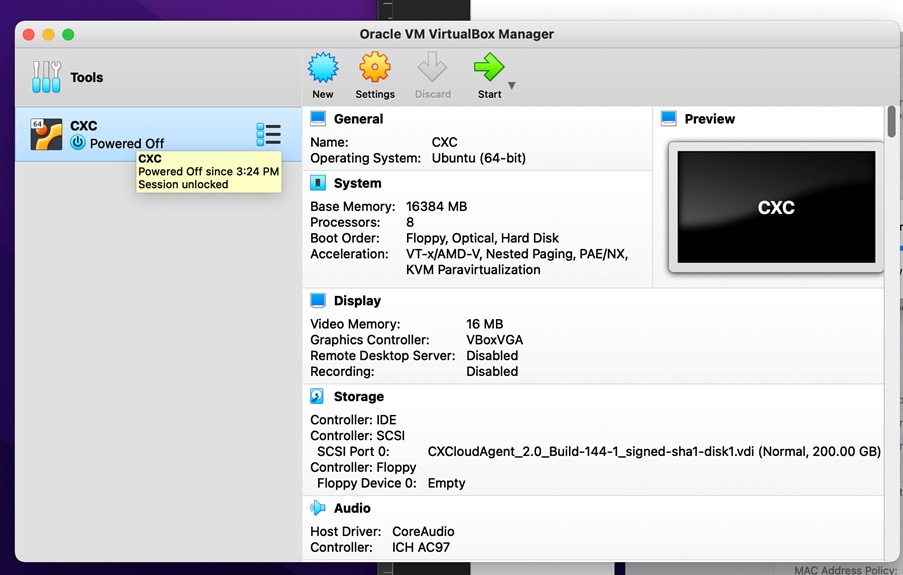
Task: Click the Preview section monitor icon
Action: [x=669, y=119]
